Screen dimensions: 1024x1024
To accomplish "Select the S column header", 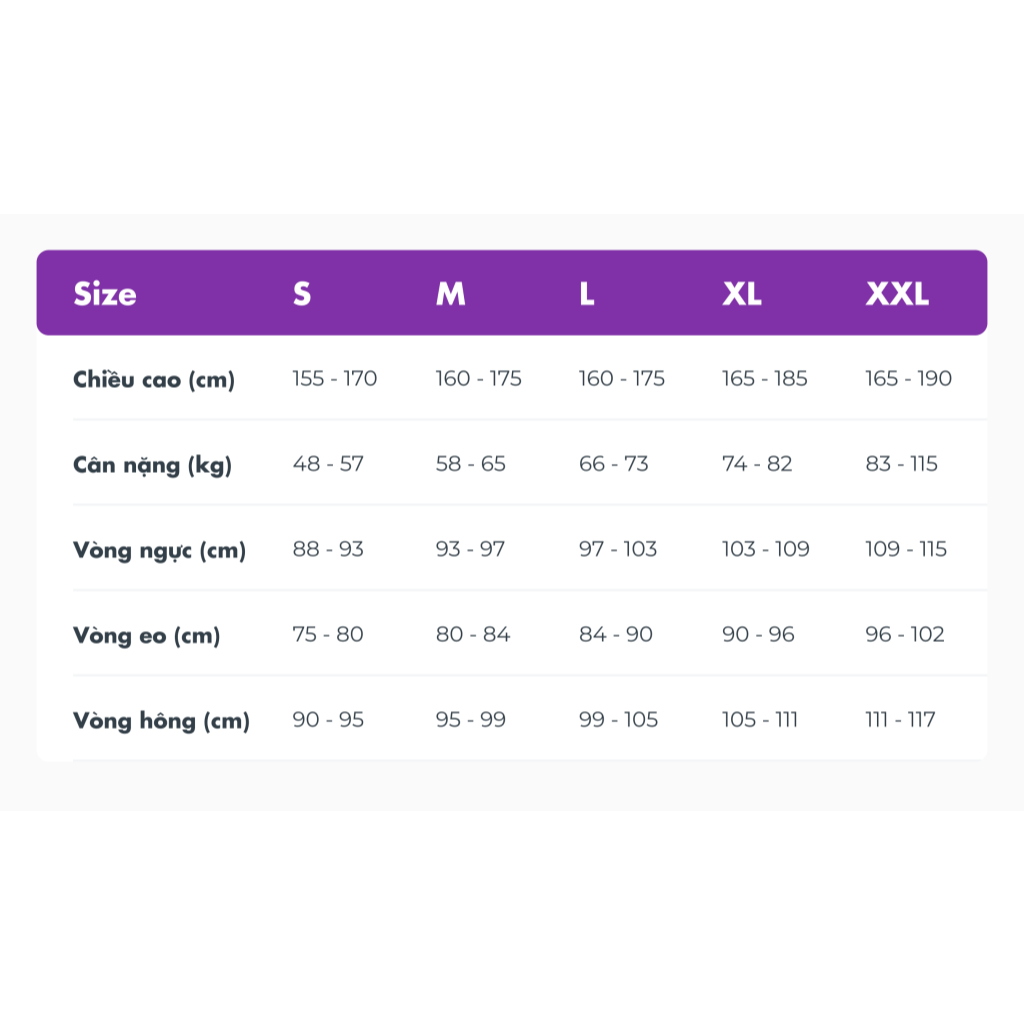I will click(x=302, y=294).
